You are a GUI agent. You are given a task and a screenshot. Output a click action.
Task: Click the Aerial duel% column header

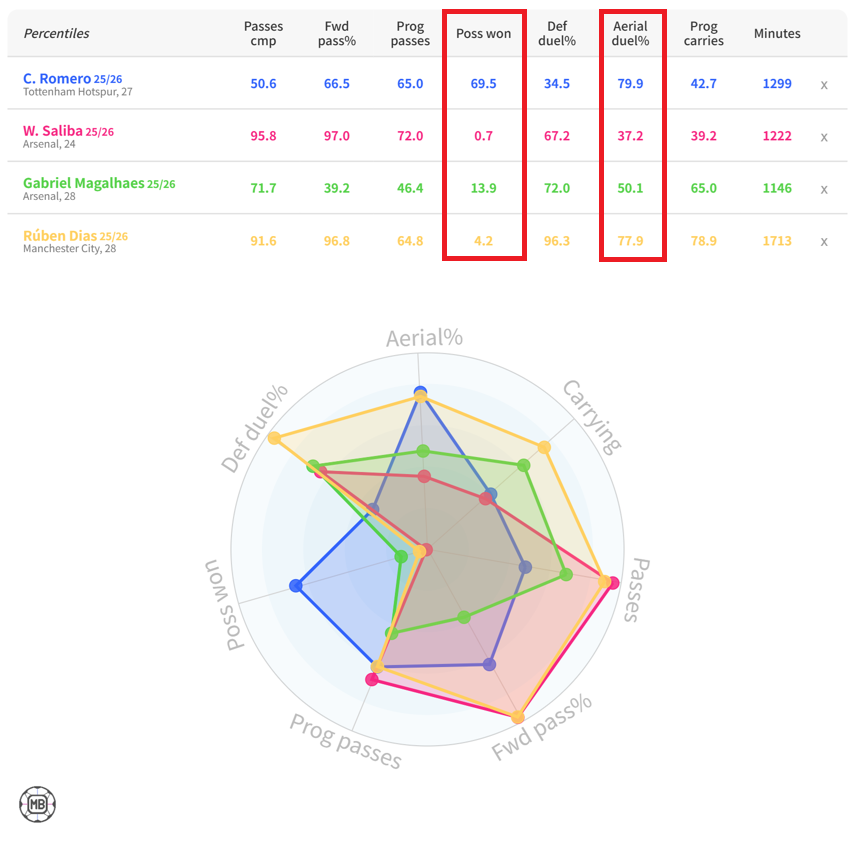630,33
